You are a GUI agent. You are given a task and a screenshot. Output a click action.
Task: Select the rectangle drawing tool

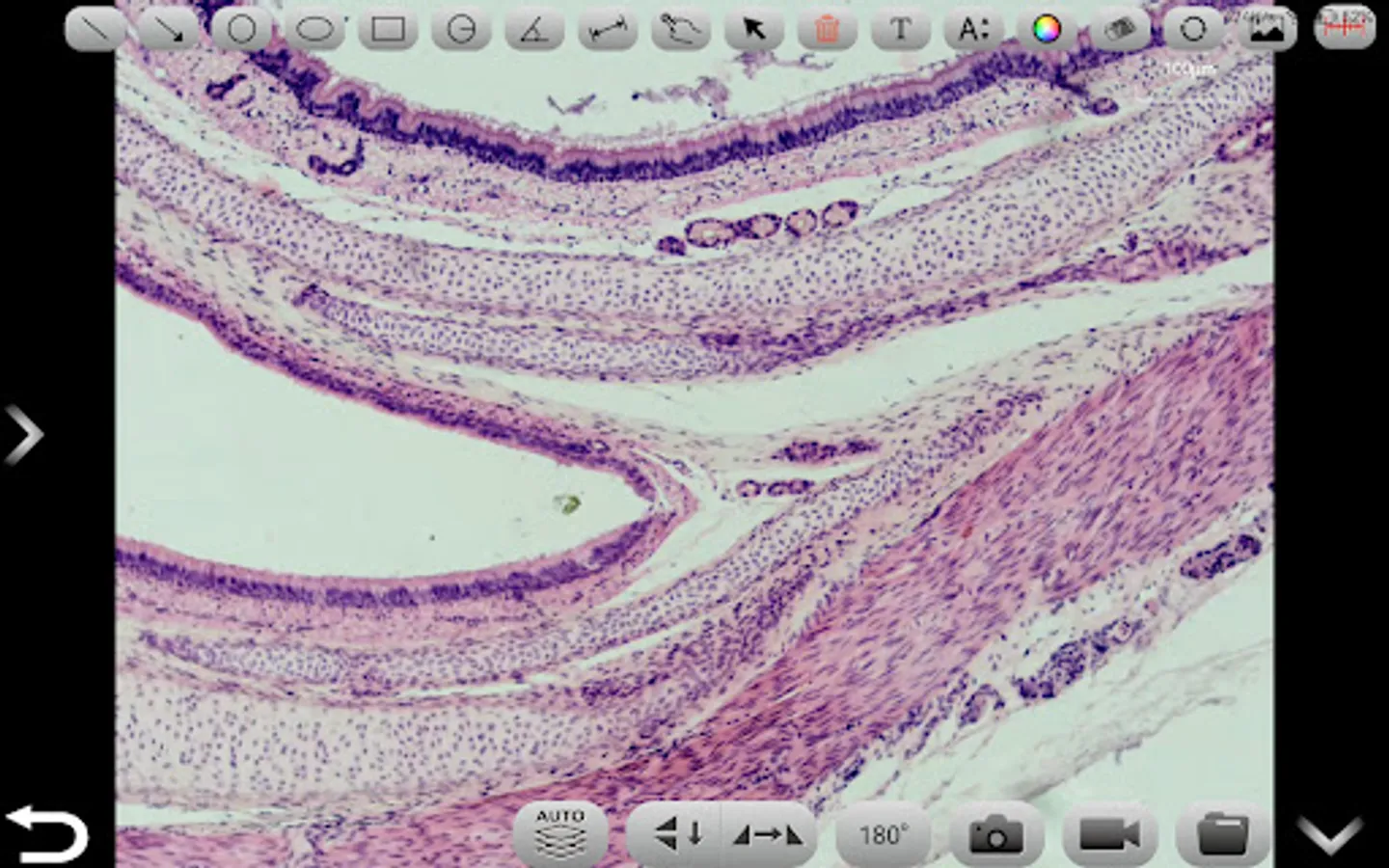pos(388,29)
